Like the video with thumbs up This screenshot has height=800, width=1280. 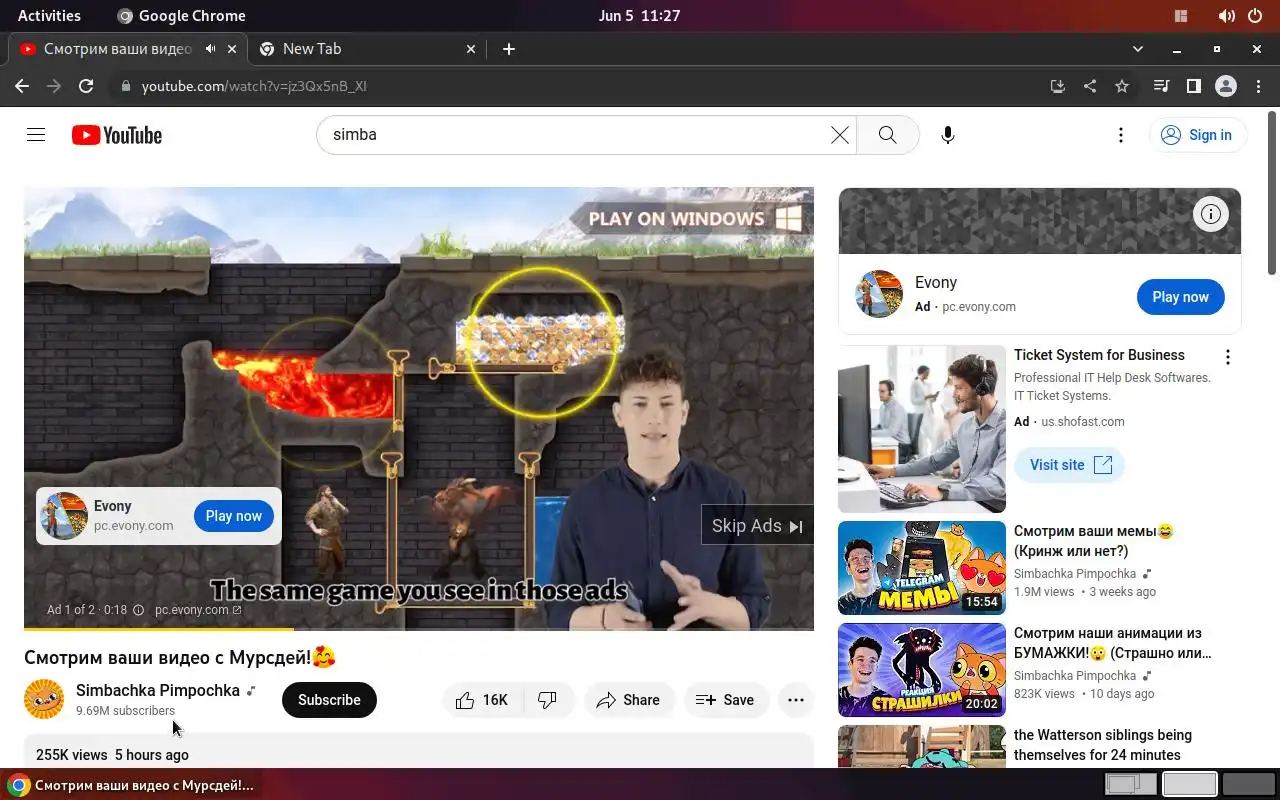pos(482,700)
